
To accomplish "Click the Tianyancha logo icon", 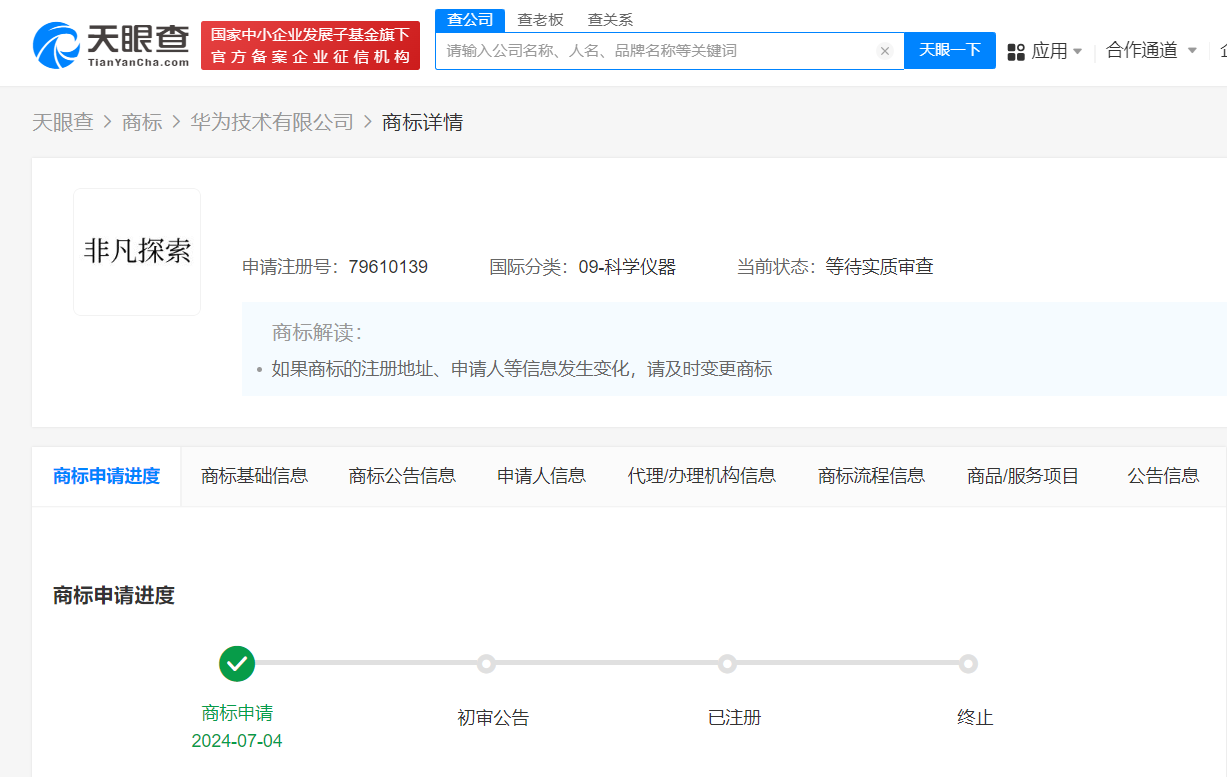I will click(x=60, y=42).
